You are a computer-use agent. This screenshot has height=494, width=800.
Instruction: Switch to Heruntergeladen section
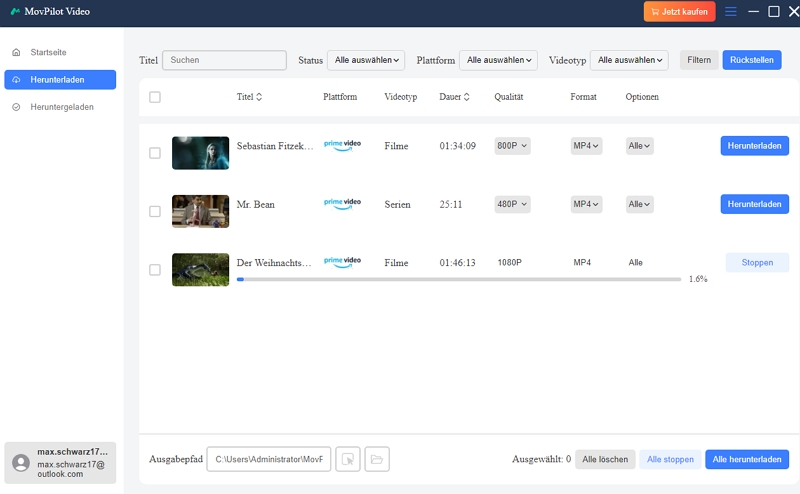point(60,106)
